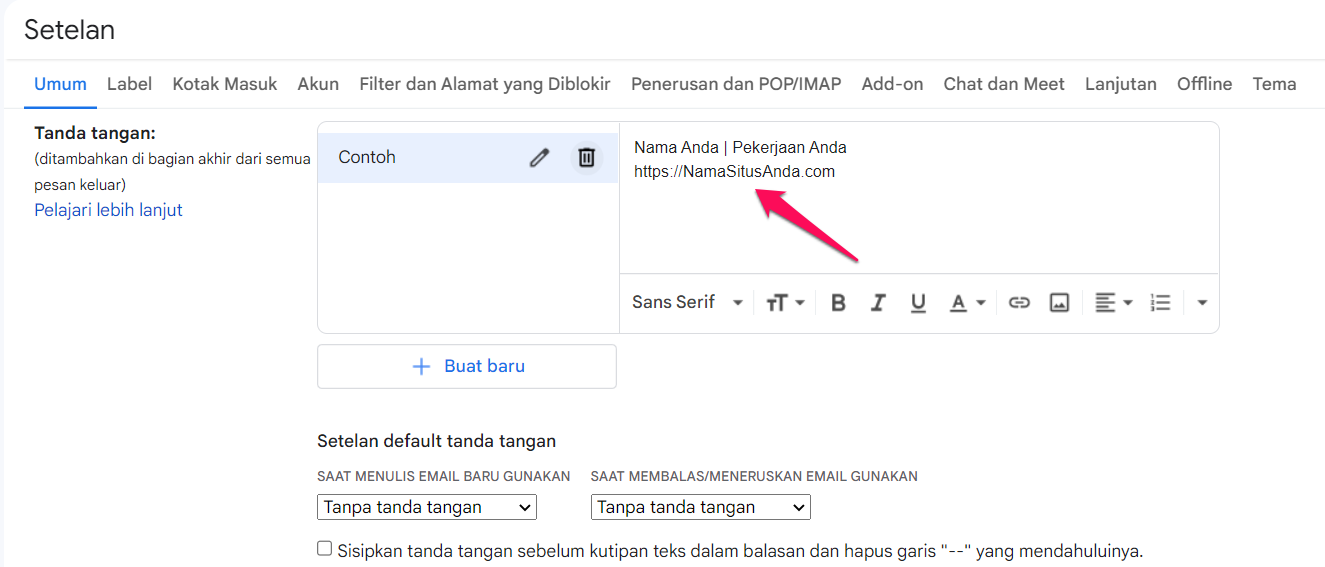The height and width of the screenshot is (567, 1325).
Task: Switch to the Add-on tab
Action: click(892, 84)
